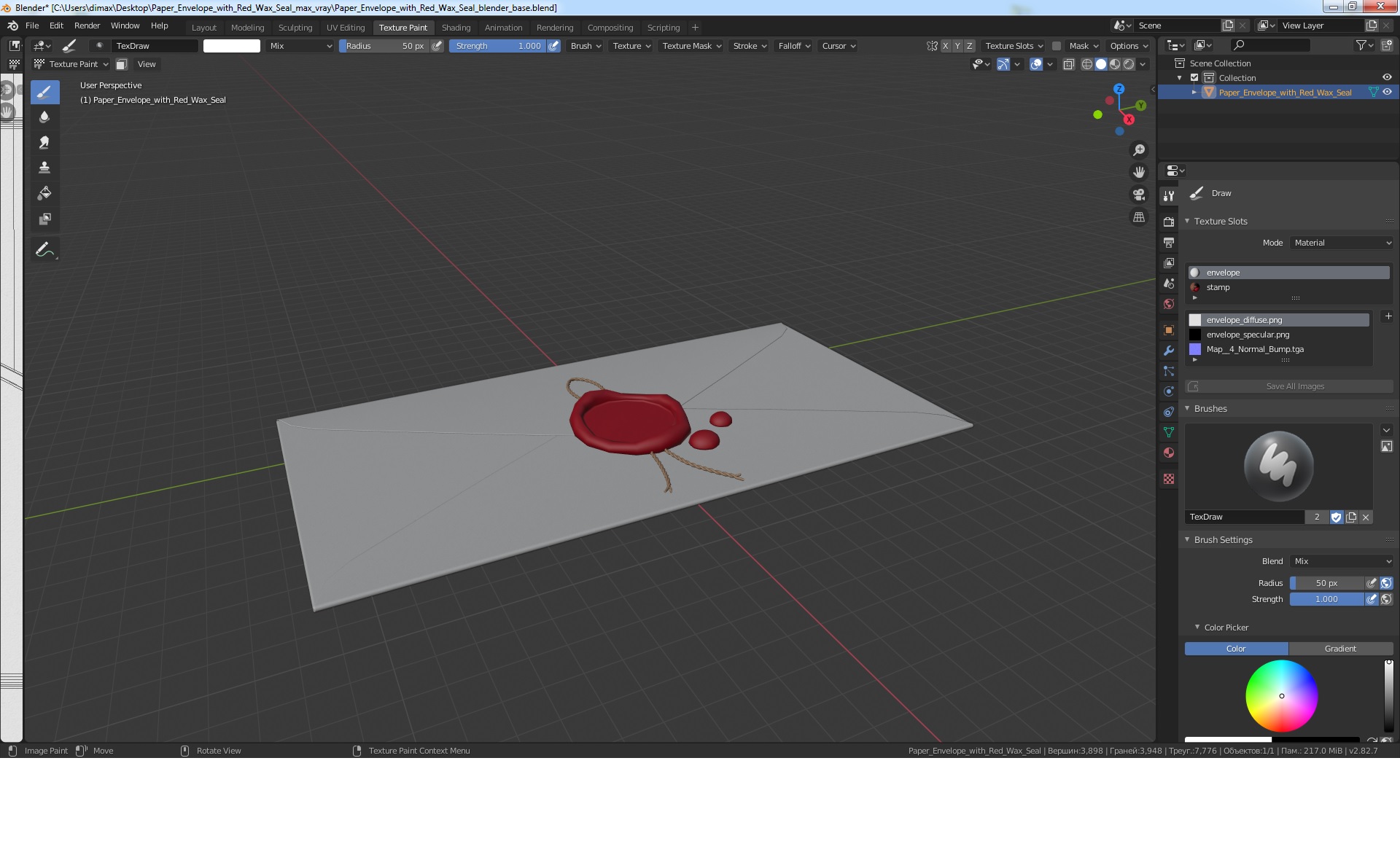Toggle camera view in viewport
Image resolution: width=1400 pixels, height=844 pixels.
point(1138,195)
